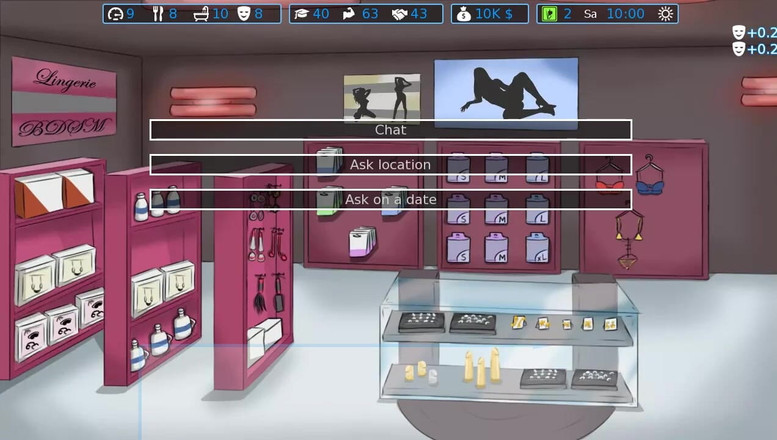
Task: Click the bathtub hygiene icon
Action: [x=201, y=14]
